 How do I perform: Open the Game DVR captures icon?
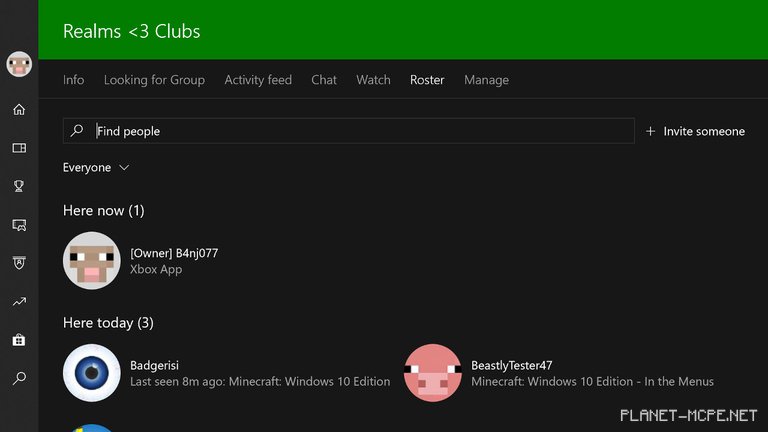coord(19,225)
